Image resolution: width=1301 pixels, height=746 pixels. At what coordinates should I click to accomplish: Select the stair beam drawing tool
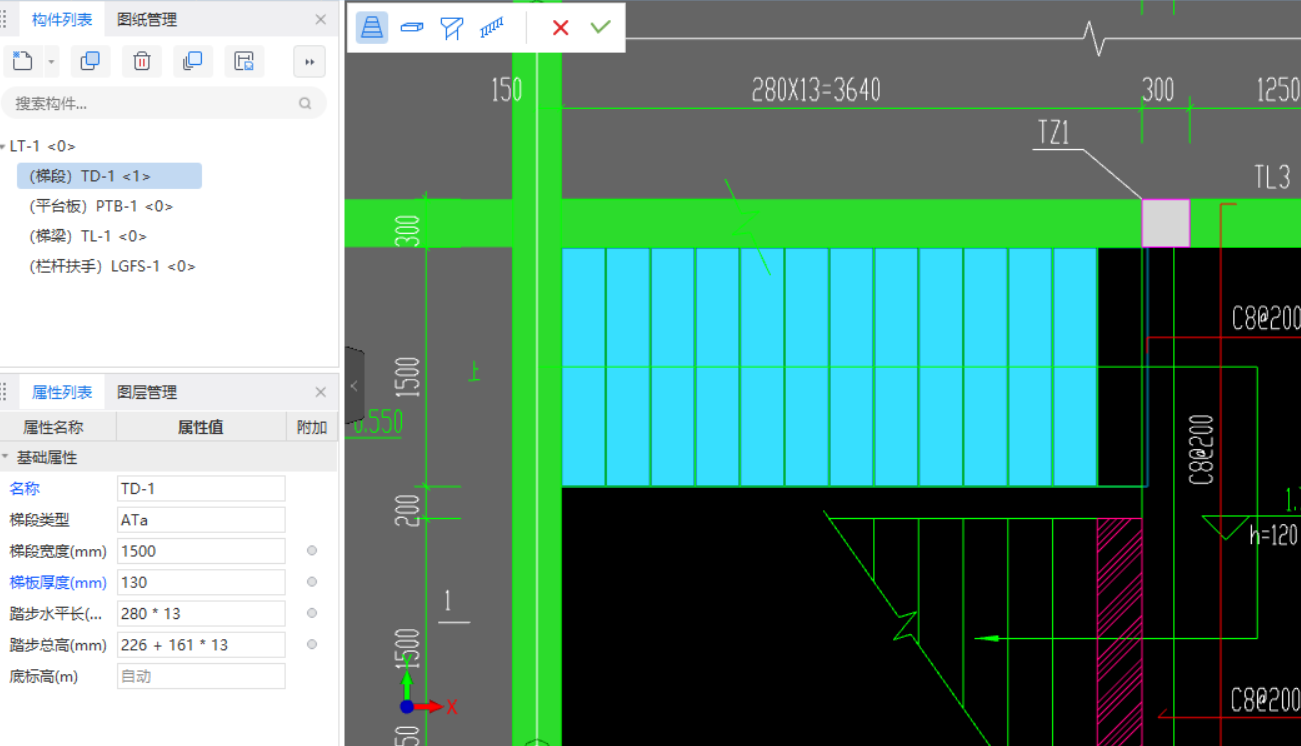coord(451,28)
